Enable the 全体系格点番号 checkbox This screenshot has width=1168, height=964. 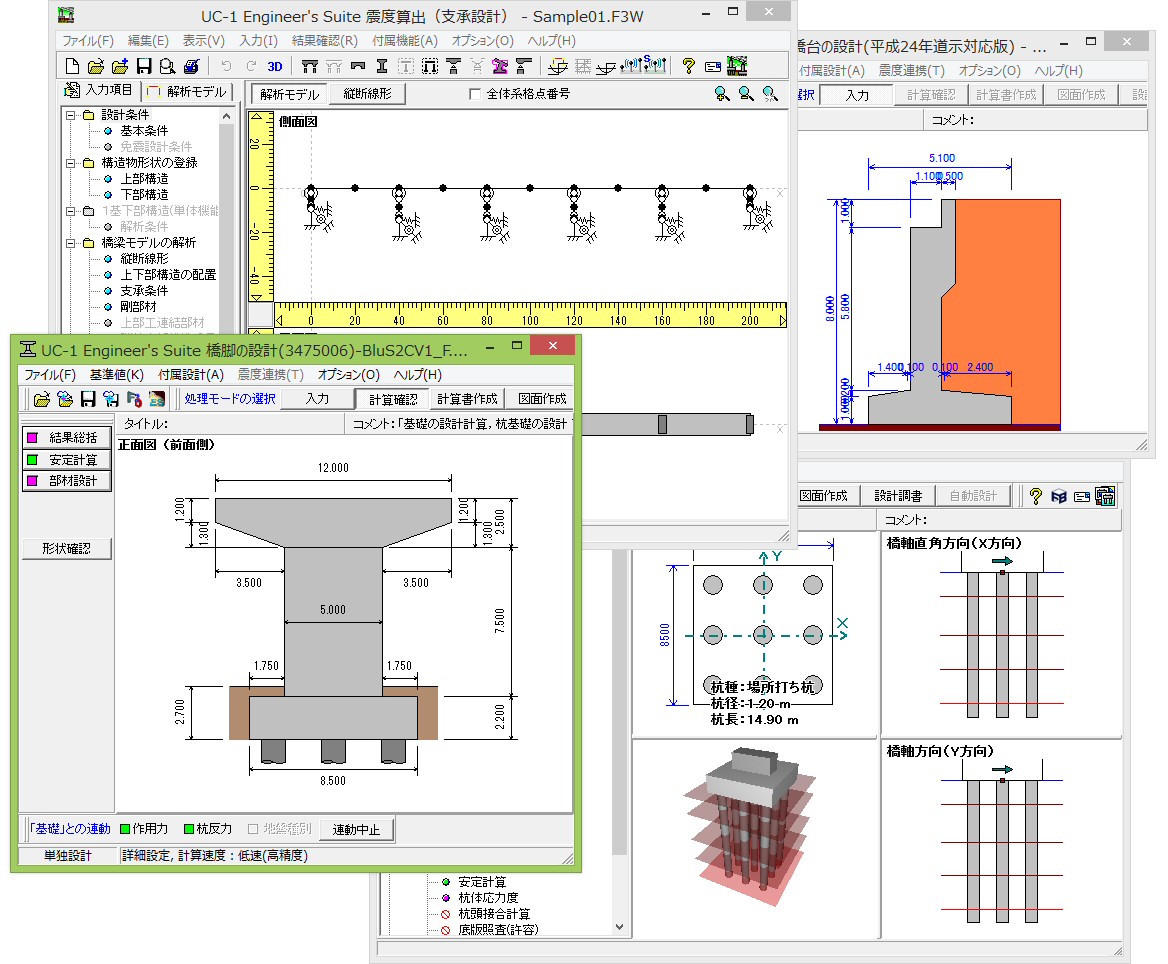[x=475, y=94]
